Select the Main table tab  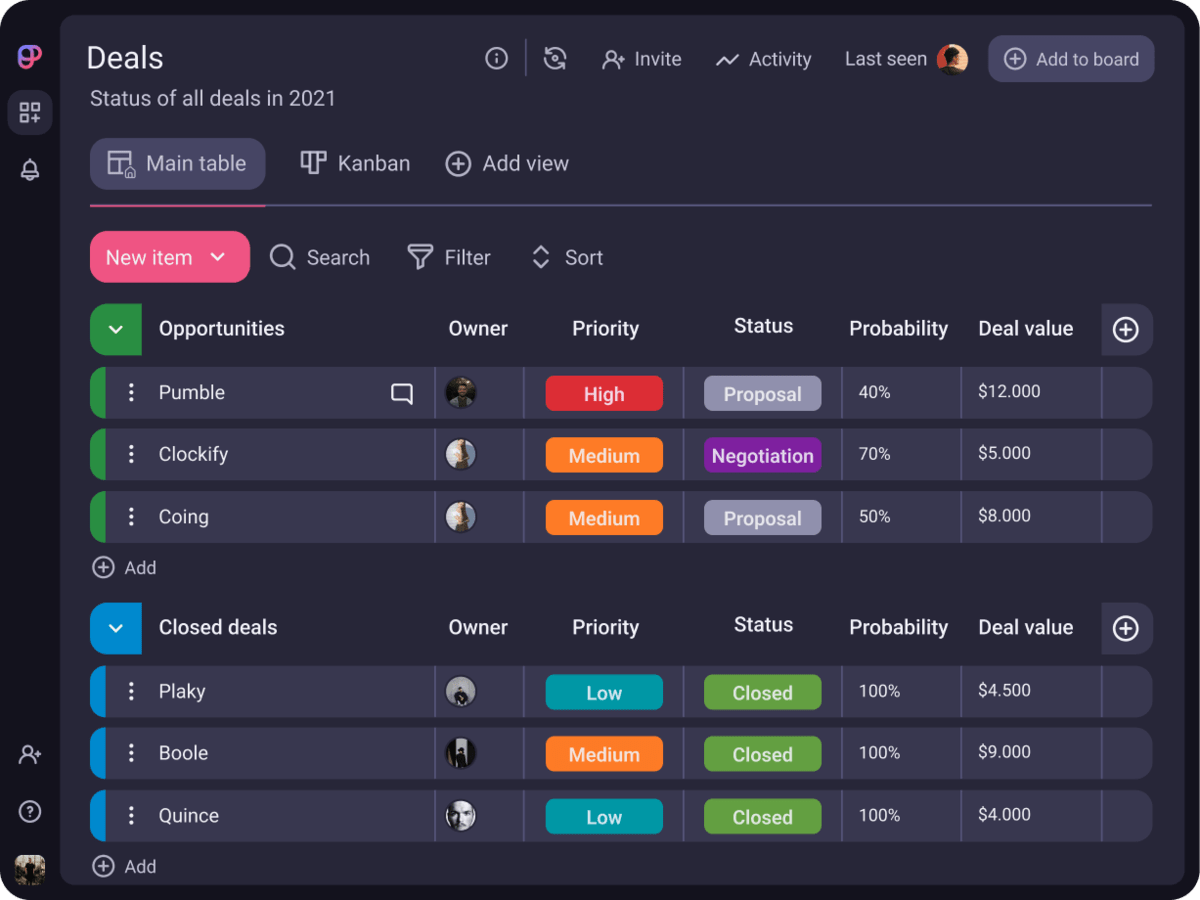pyautogui.click(x=177, y=163)
